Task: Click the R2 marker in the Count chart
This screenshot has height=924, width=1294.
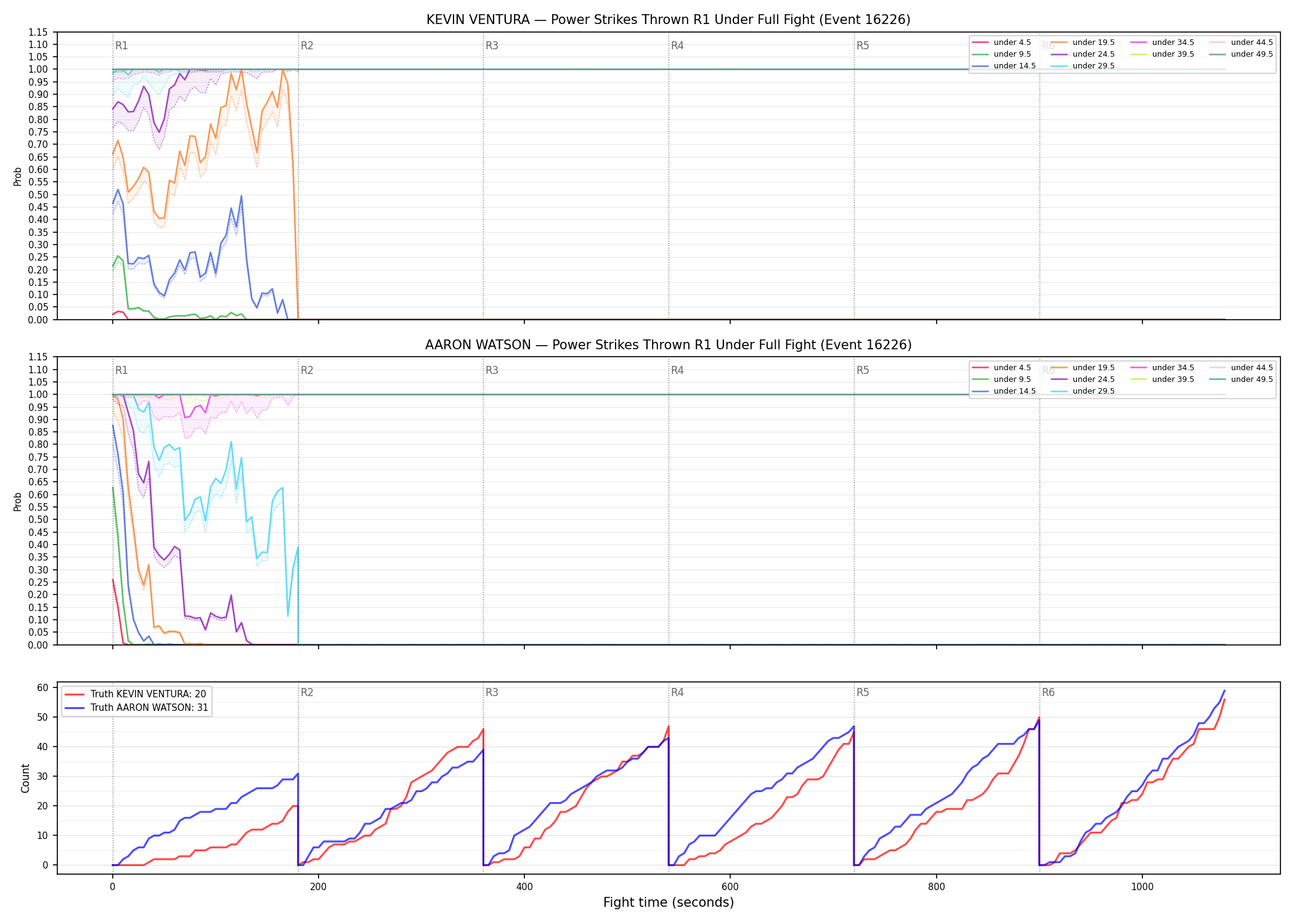Action: 307,692
